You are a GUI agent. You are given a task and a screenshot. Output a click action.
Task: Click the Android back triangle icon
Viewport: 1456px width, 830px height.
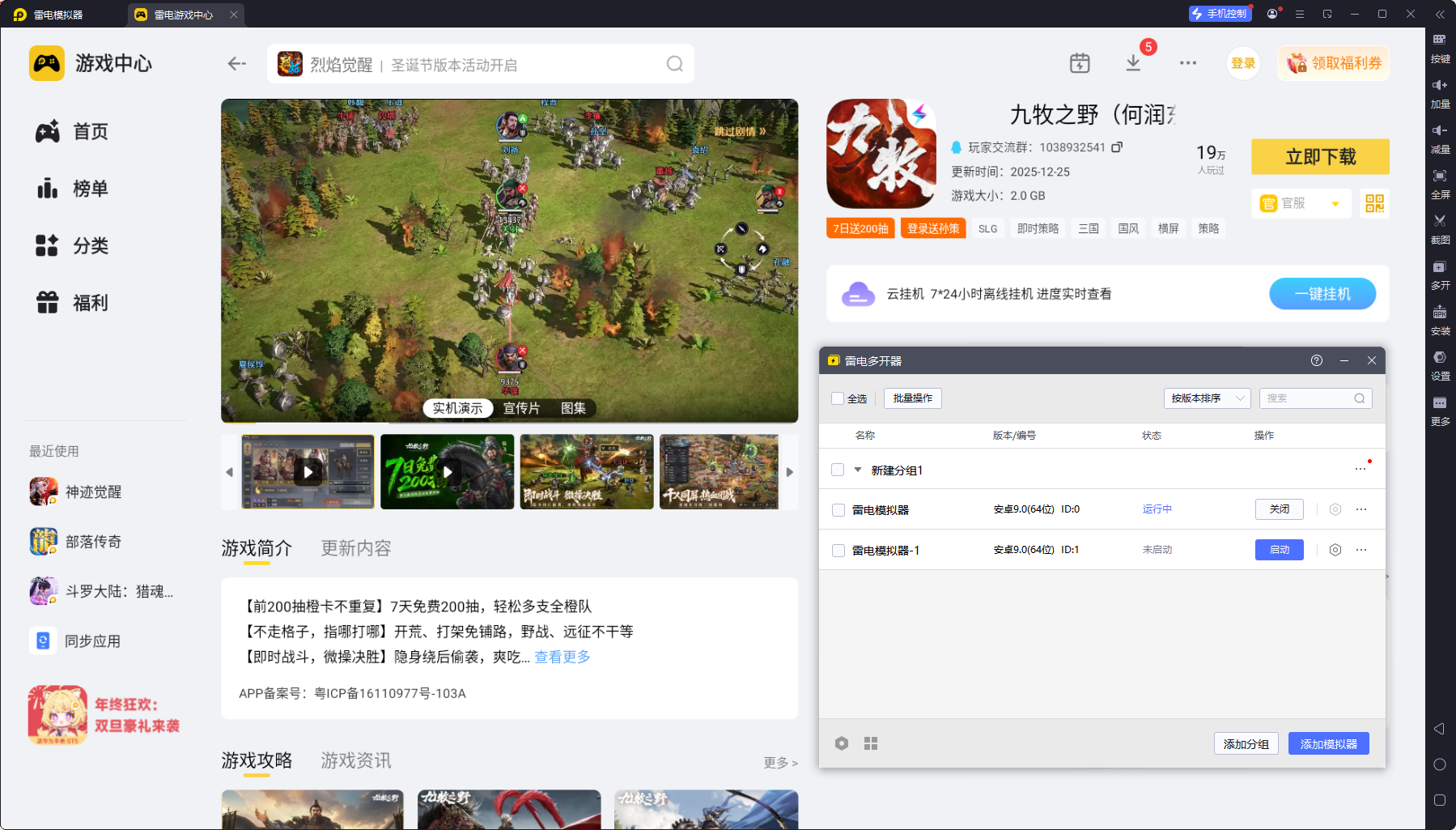1439,729
